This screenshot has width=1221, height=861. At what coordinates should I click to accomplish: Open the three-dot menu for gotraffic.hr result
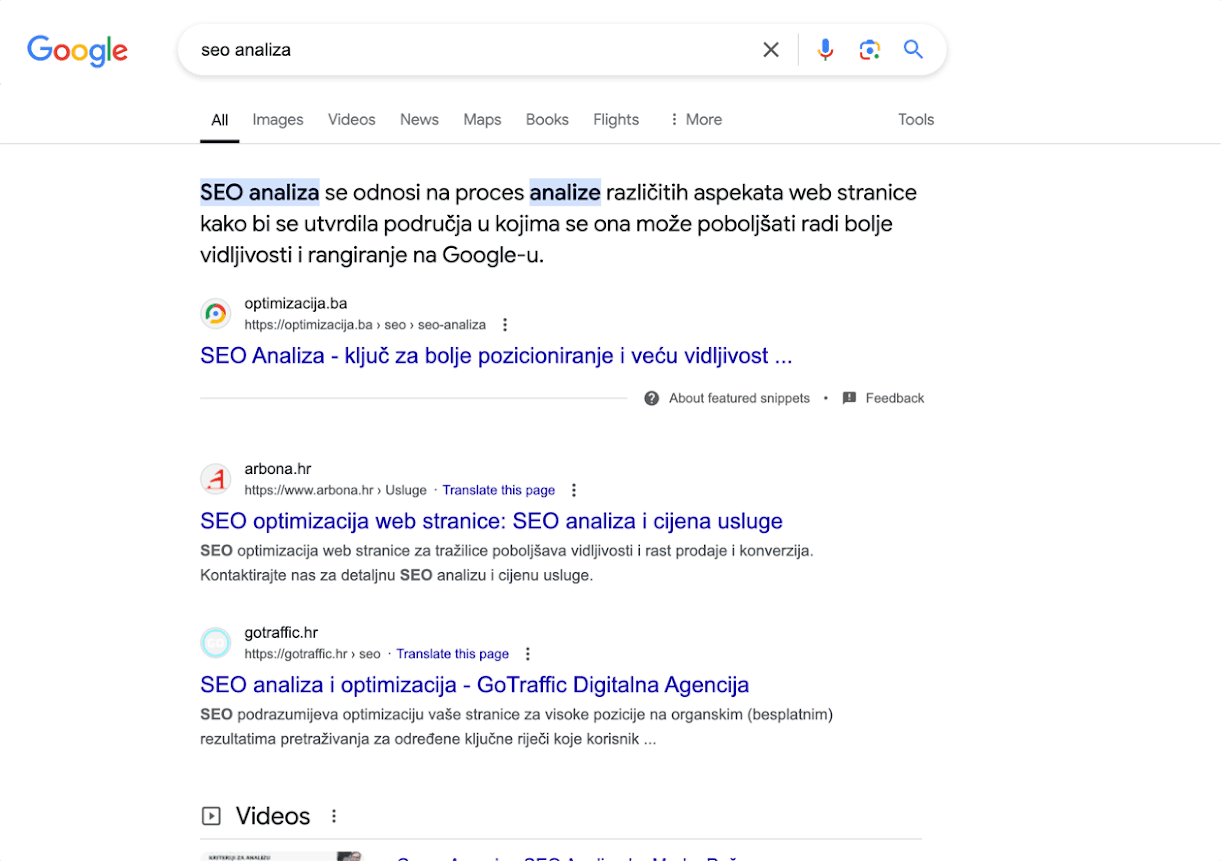[527, 654]
